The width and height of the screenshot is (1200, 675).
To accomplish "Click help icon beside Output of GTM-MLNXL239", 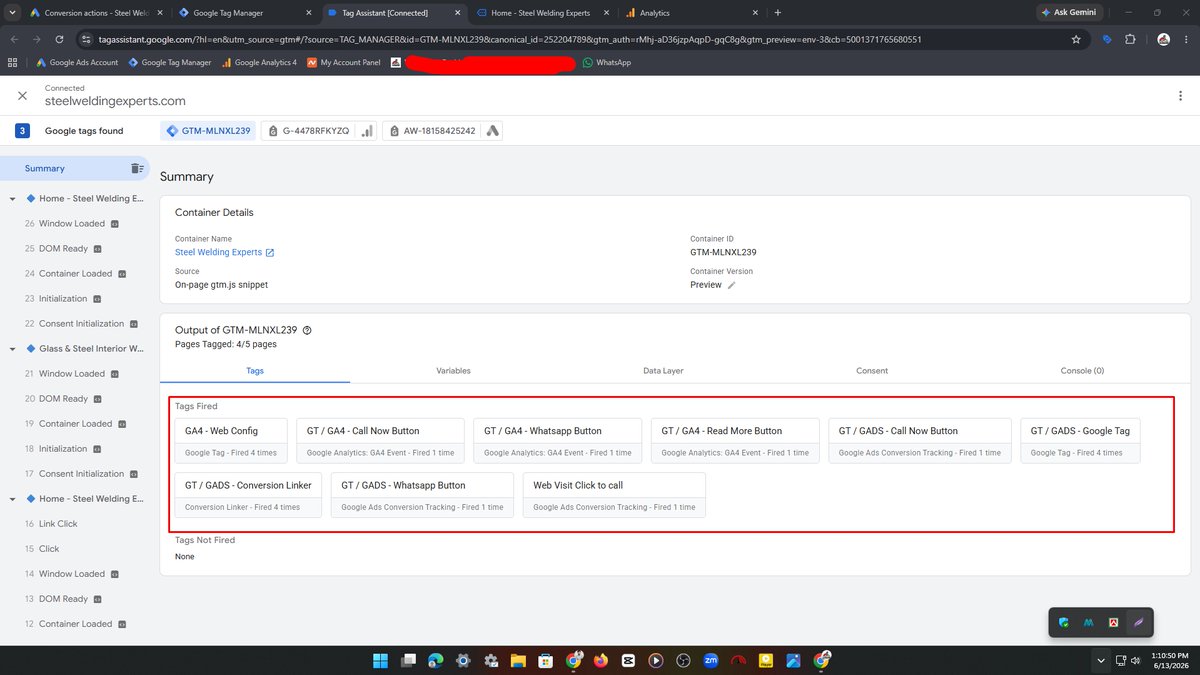I will click(307, 330).
